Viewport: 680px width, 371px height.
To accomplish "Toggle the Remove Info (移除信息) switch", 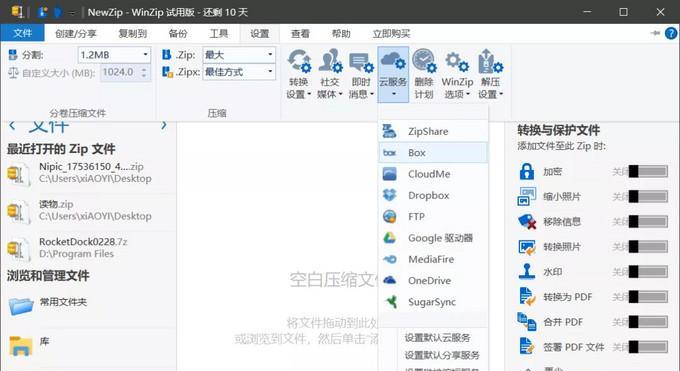I will coord(648,222).
